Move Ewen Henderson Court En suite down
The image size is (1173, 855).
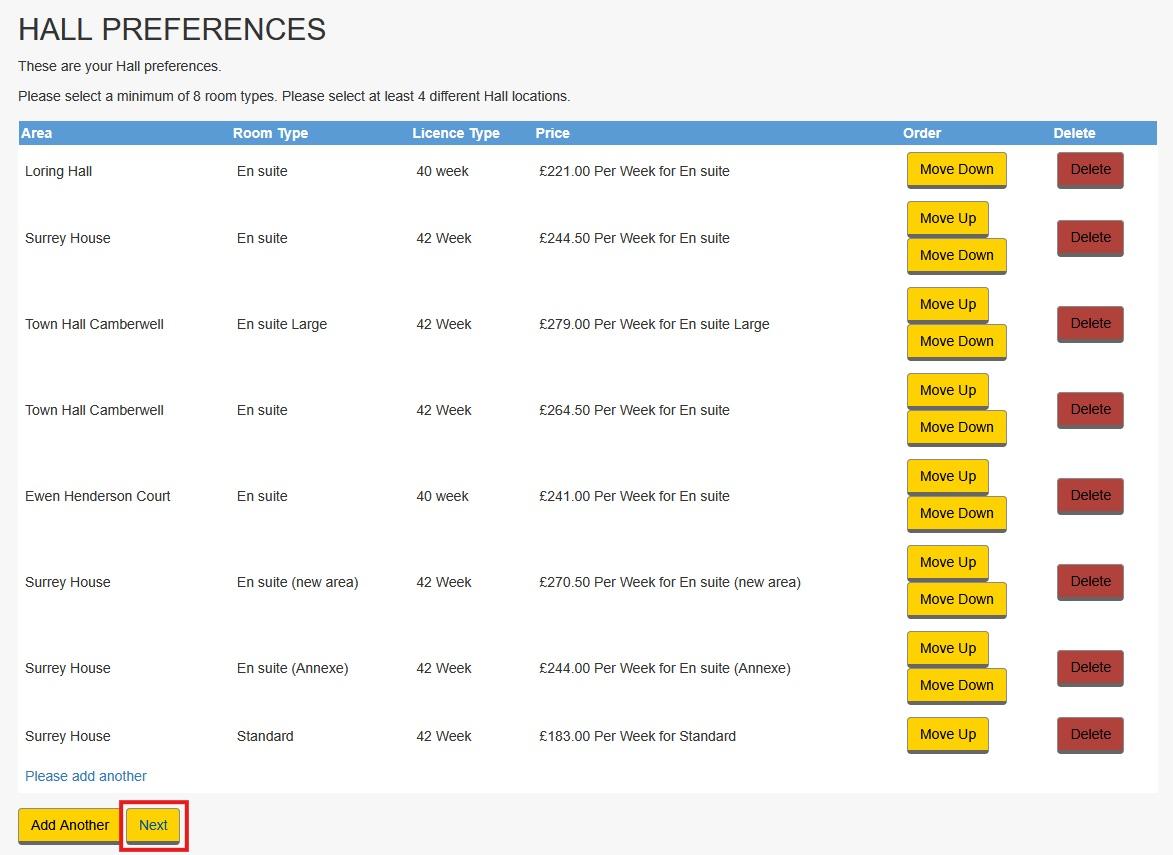point(956,513)
